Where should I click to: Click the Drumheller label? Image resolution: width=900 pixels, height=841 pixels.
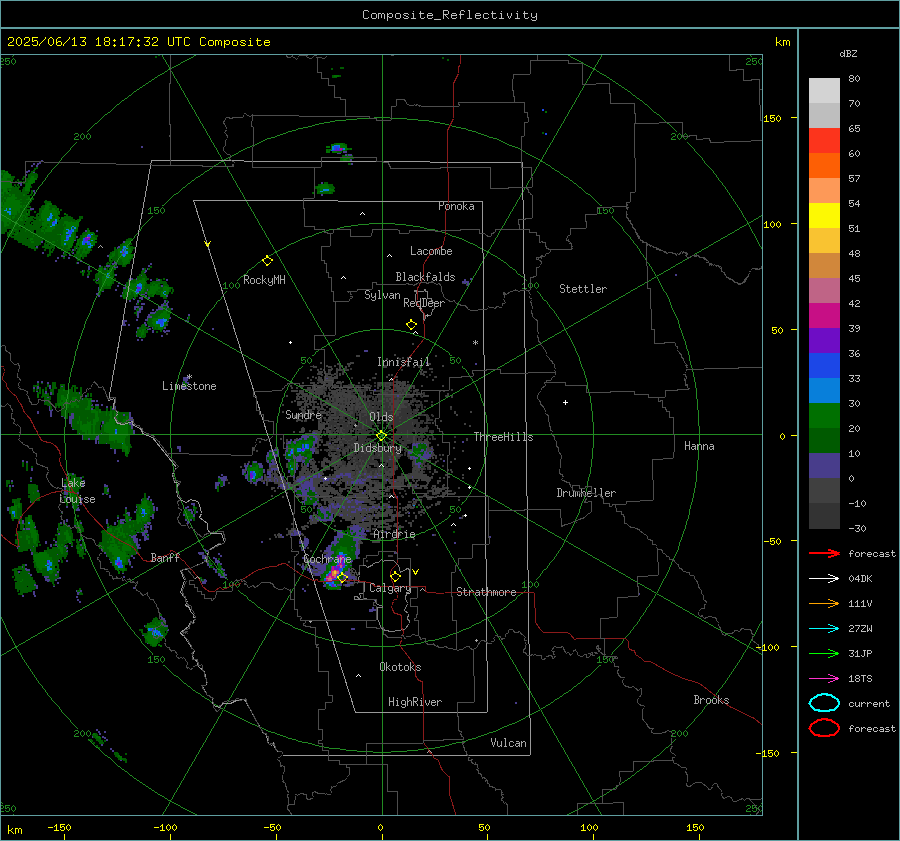point(586,493)
